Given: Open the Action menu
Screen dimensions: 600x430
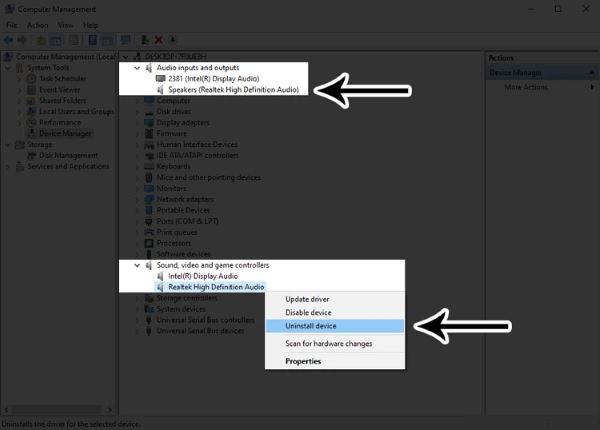Looking at the screenshot, I should [38, 25].
